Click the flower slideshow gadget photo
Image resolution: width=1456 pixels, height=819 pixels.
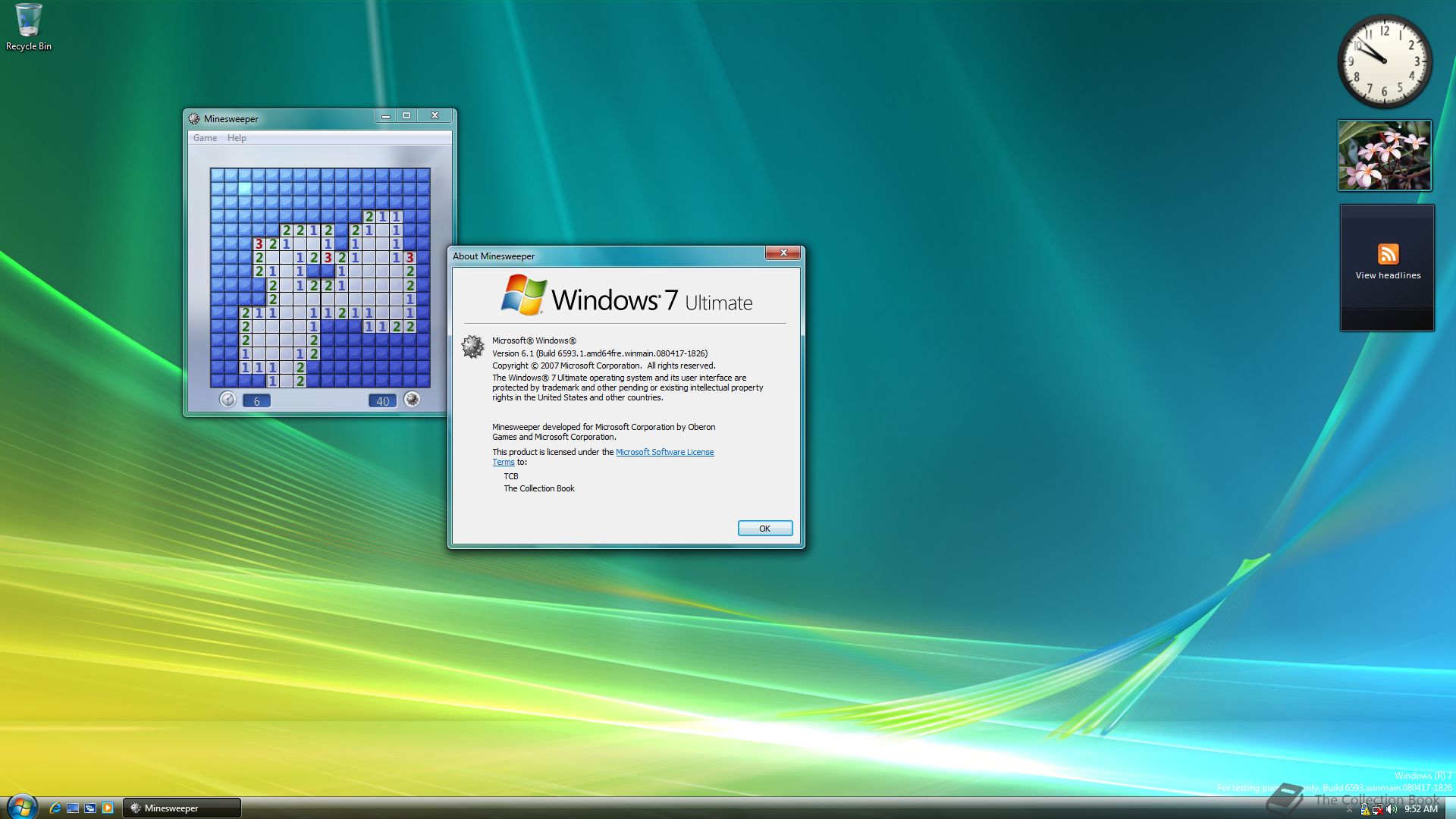coord(1385,155)
